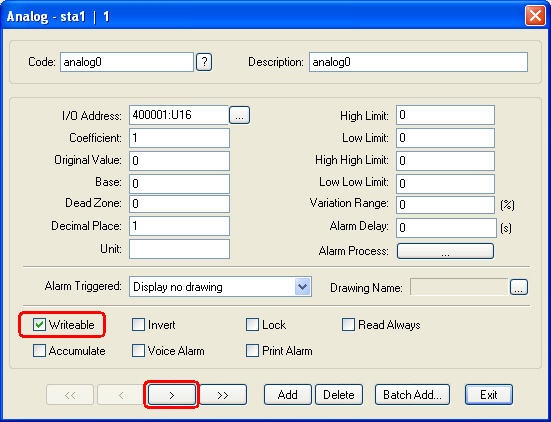The height and width of the screenshot is (422, 551).
Task: Enable Print Alarm checkbox
Action: click(252, 351)
